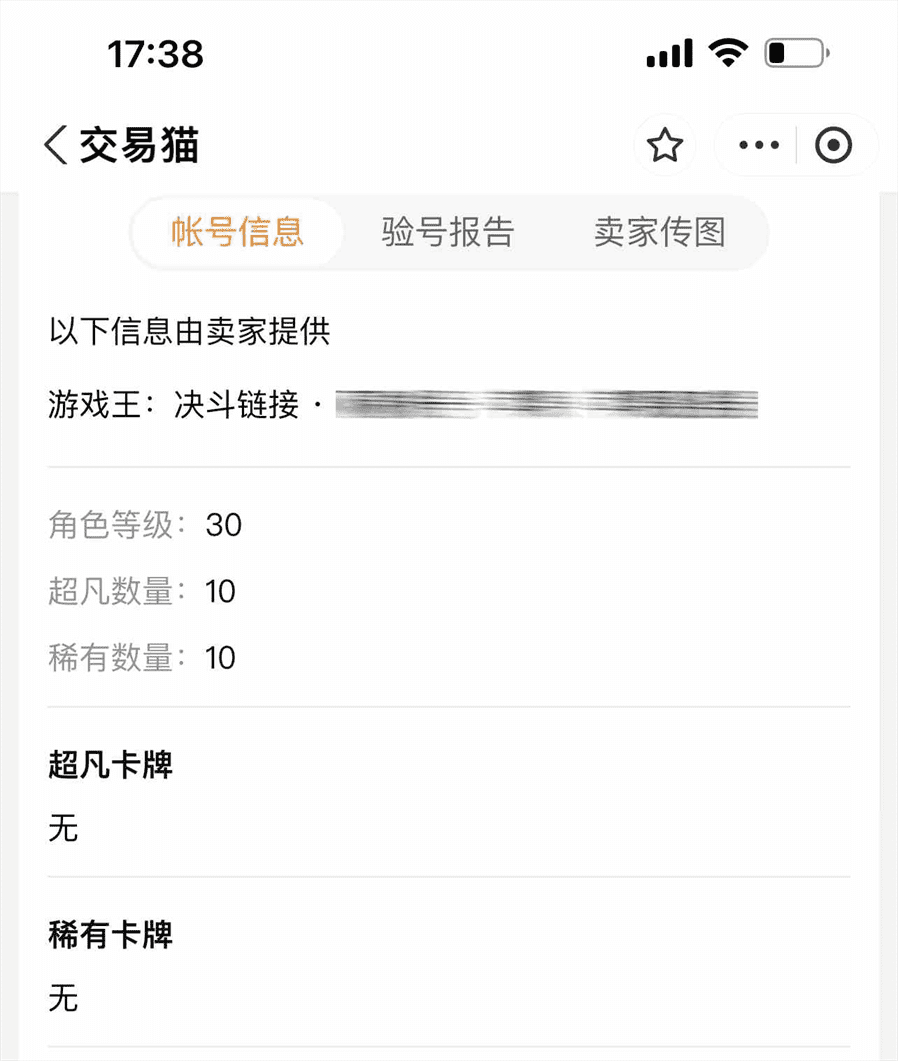Tap the back chevron beside 交易猫
The width and height of the screenshot is (898, 1061).
point(56,145)
